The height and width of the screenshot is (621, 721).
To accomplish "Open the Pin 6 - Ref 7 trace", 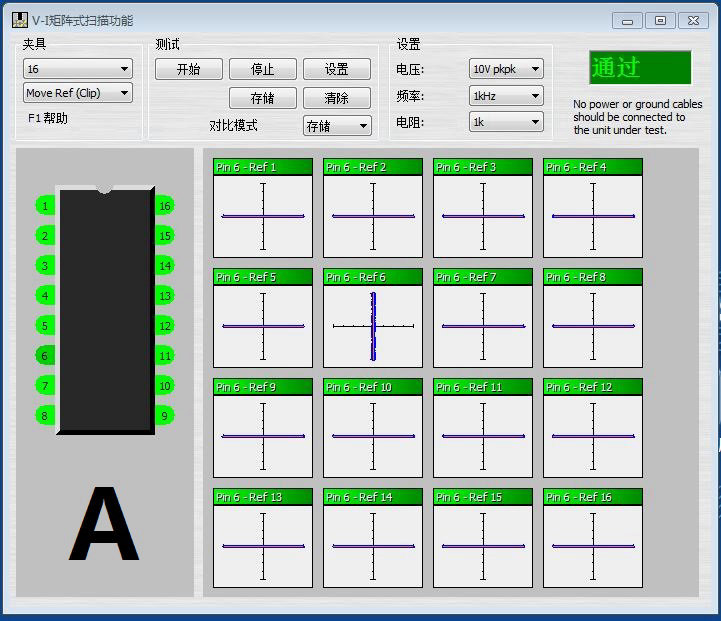I will click(483, 318).
